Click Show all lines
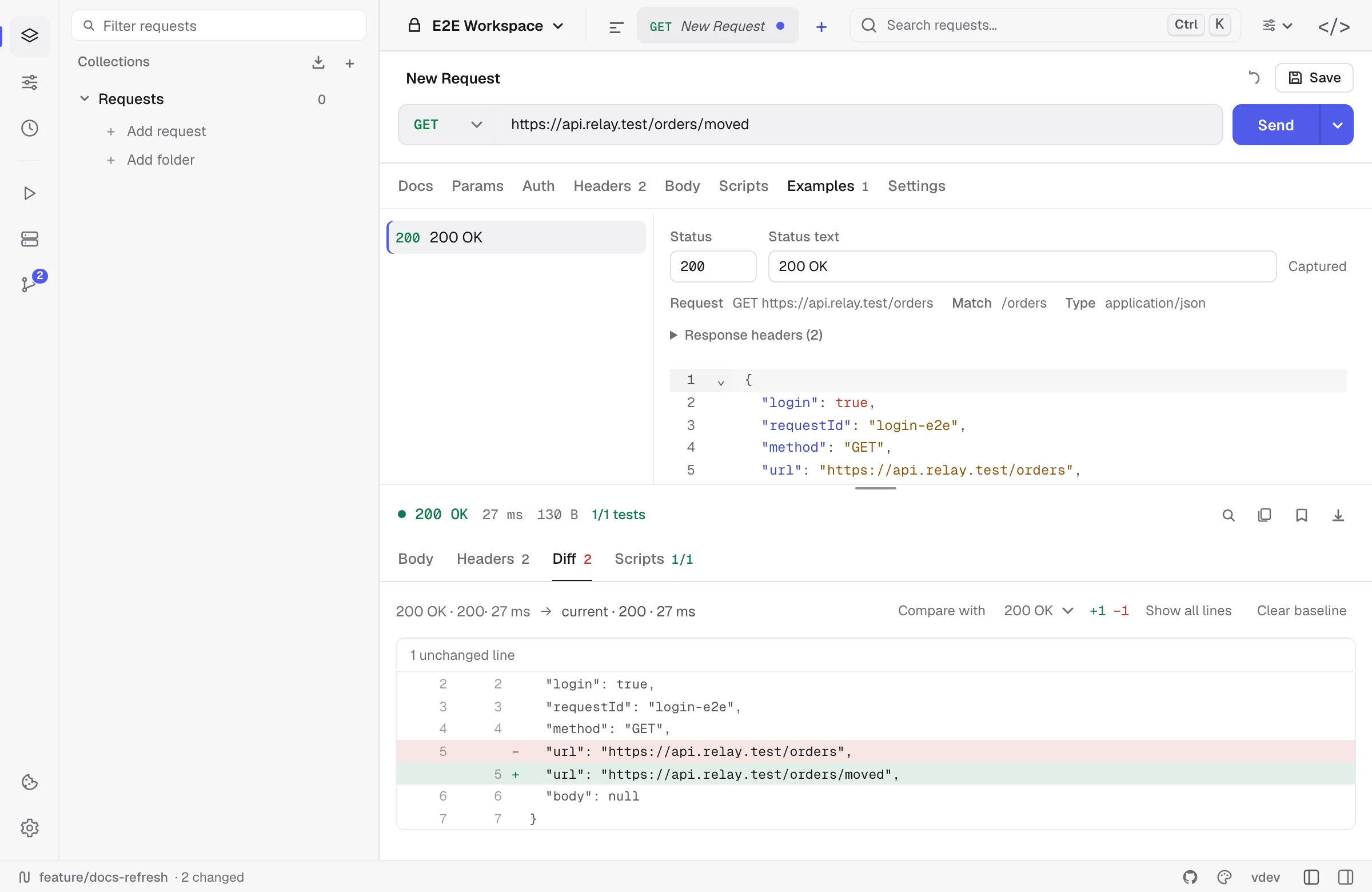 click(x=1188, y=611)
